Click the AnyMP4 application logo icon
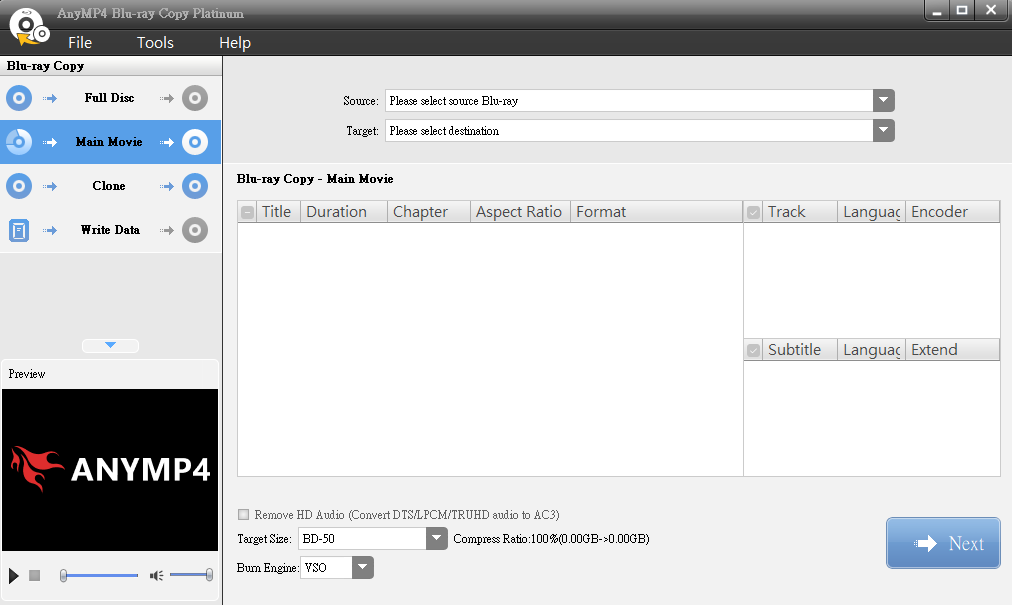 [30, 27]
